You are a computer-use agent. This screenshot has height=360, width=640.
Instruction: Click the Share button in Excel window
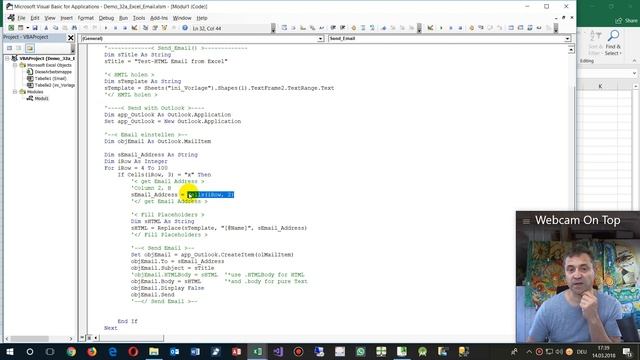[627, 20]
